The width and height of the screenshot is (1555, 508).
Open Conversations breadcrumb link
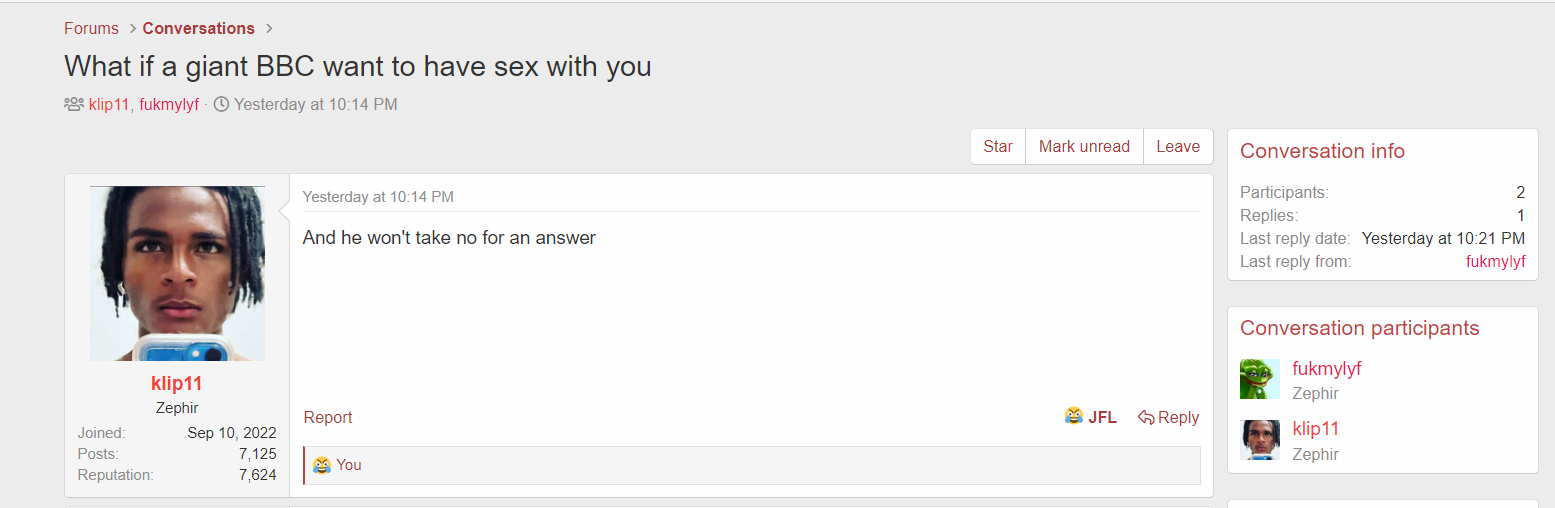point(199,28)
